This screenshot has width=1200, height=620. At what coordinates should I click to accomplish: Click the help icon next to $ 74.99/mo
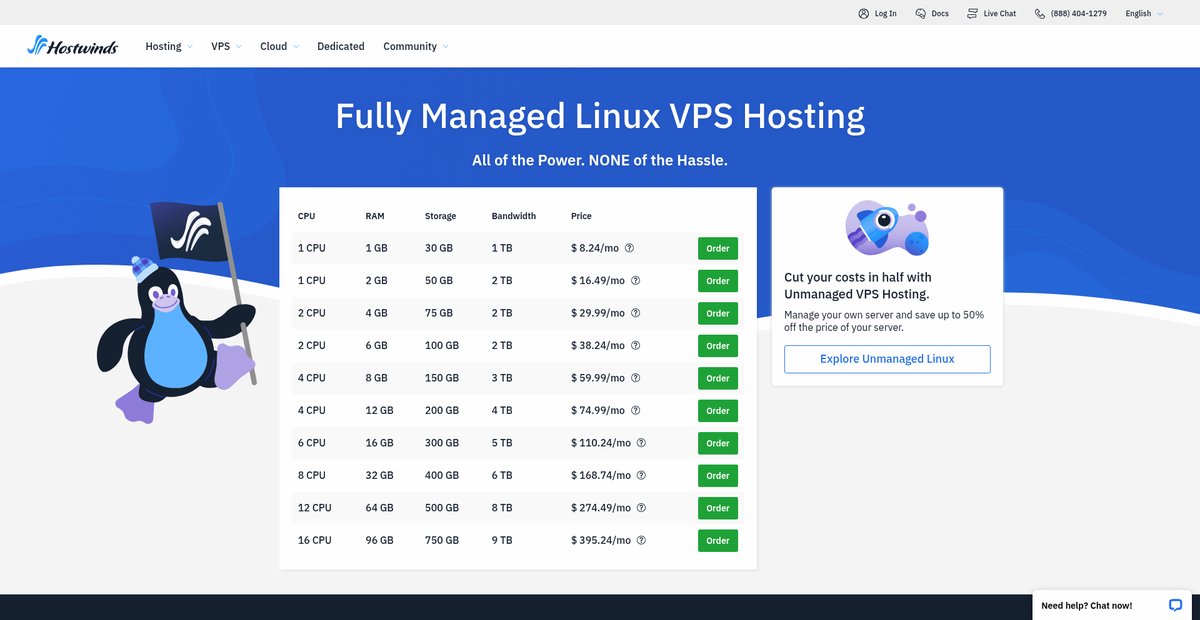point(635,410)
